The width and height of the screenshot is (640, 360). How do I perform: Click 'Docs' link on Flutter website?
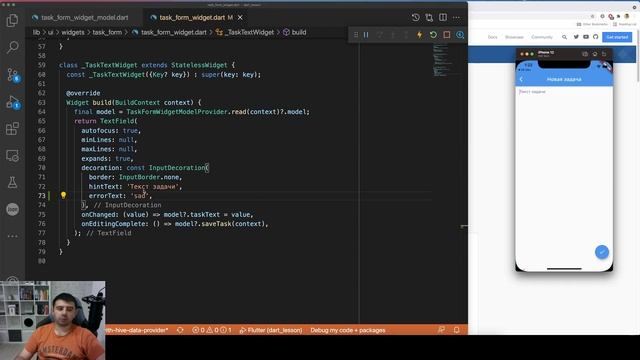pos(493,37)
